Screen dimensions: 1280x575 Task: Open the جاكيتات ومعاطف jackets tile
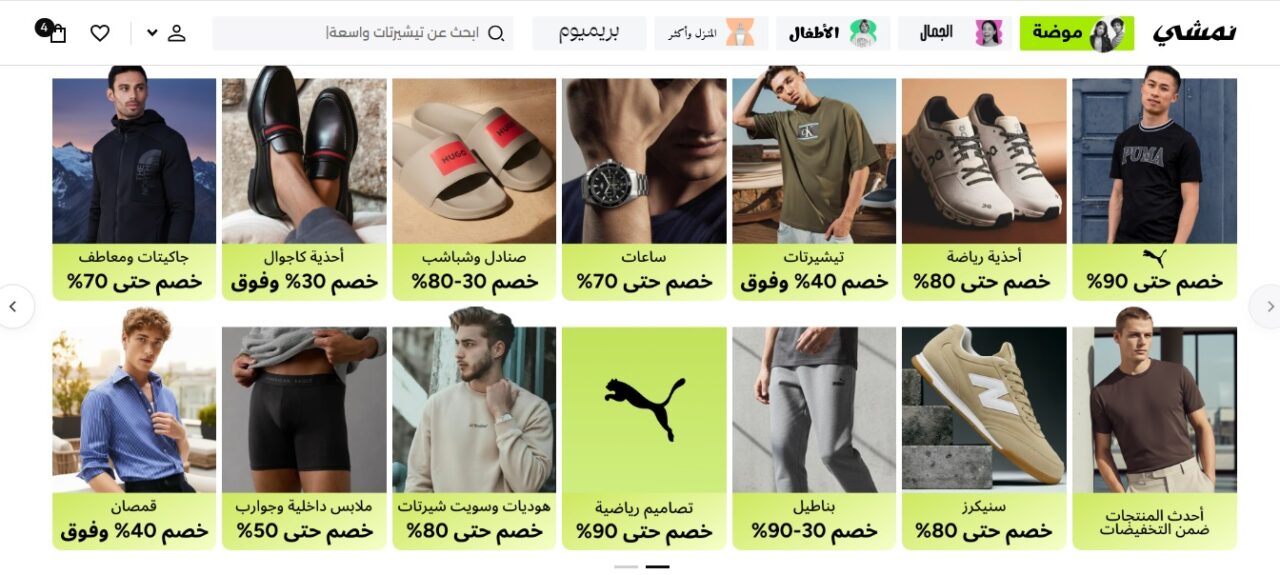coord(134,189)
